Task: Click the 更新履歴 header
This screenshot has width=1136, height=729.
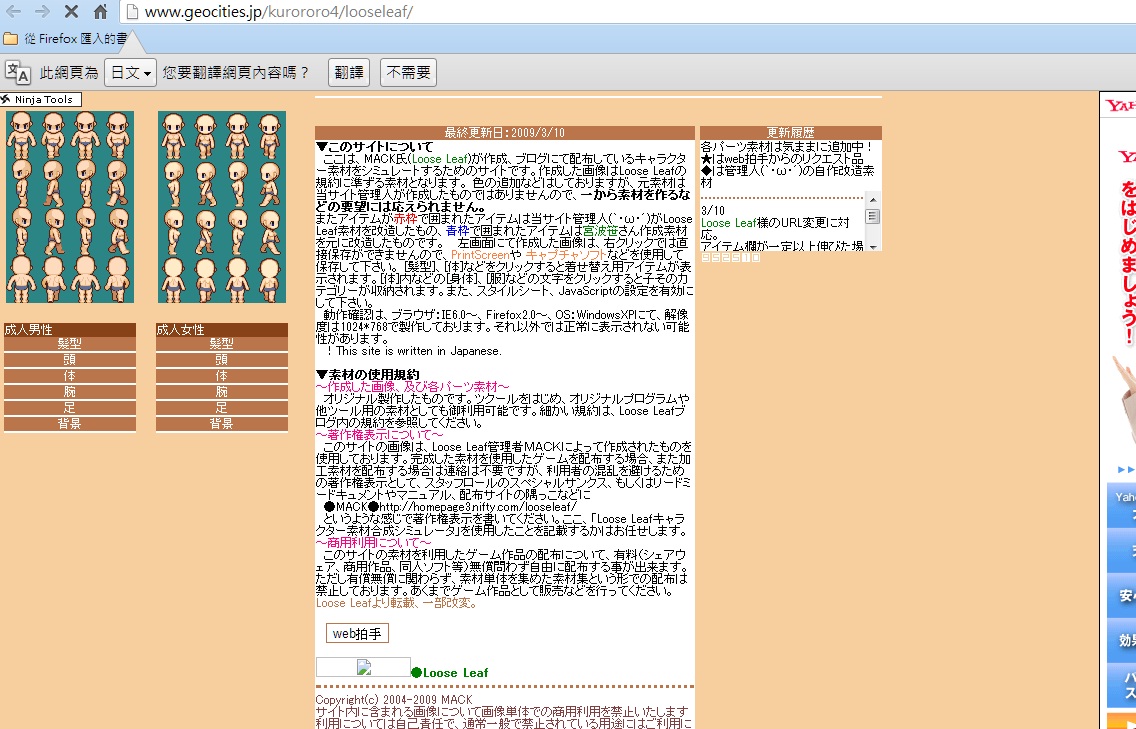Action: click(x=790, y=133)
